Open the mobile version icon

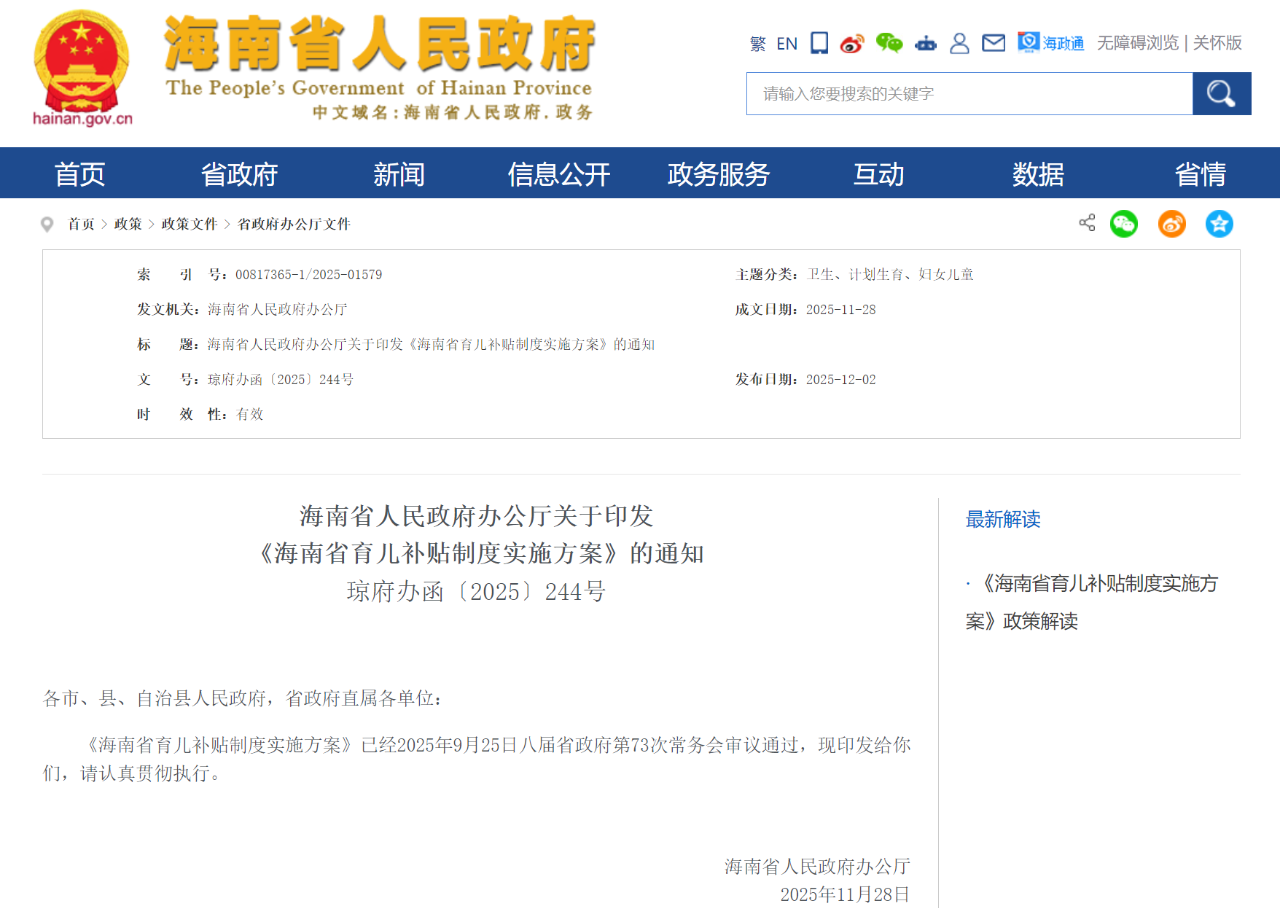[819, 43]
